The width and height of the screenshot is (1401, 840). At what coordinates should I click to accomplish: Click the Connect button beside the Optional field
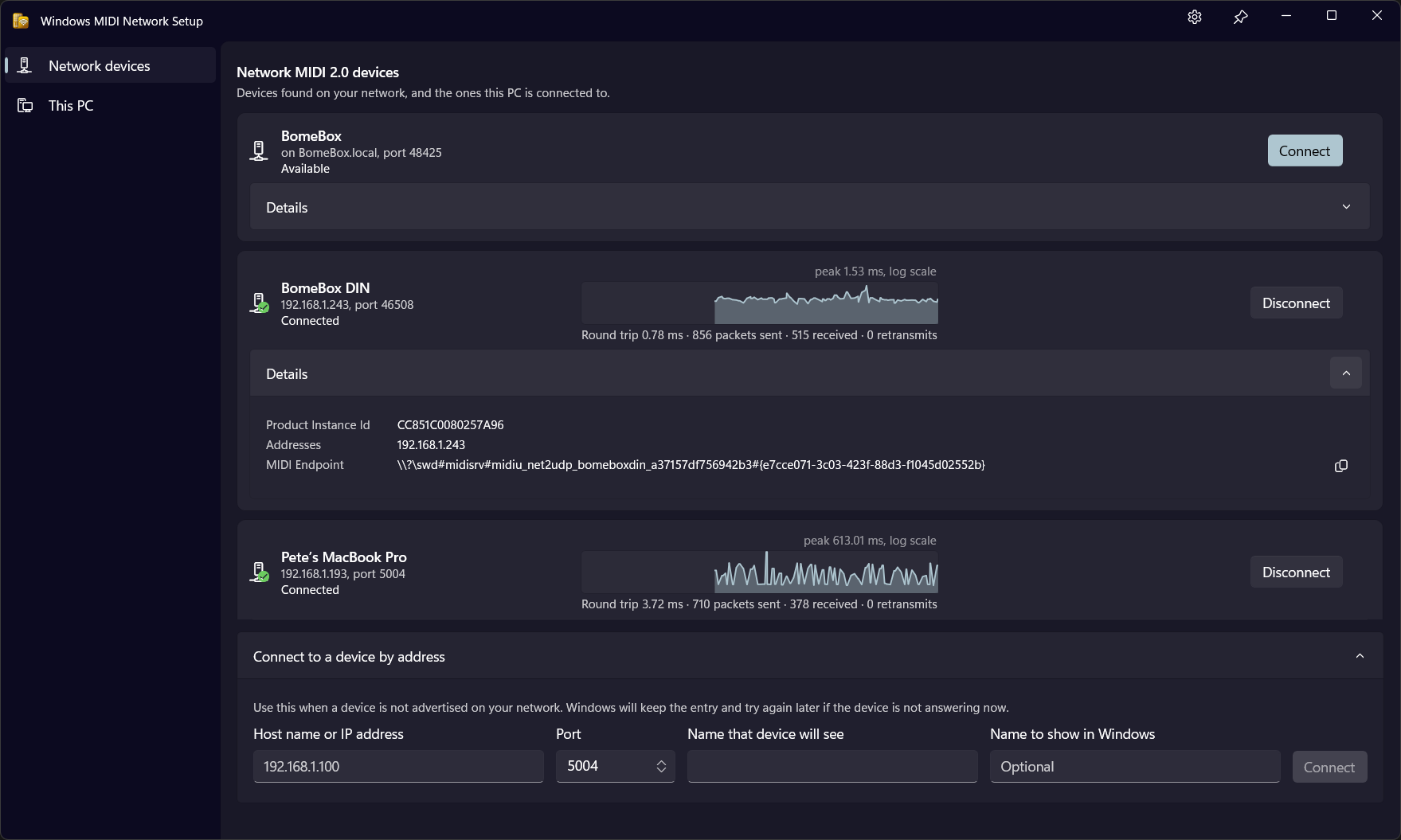pos(1329,767)
